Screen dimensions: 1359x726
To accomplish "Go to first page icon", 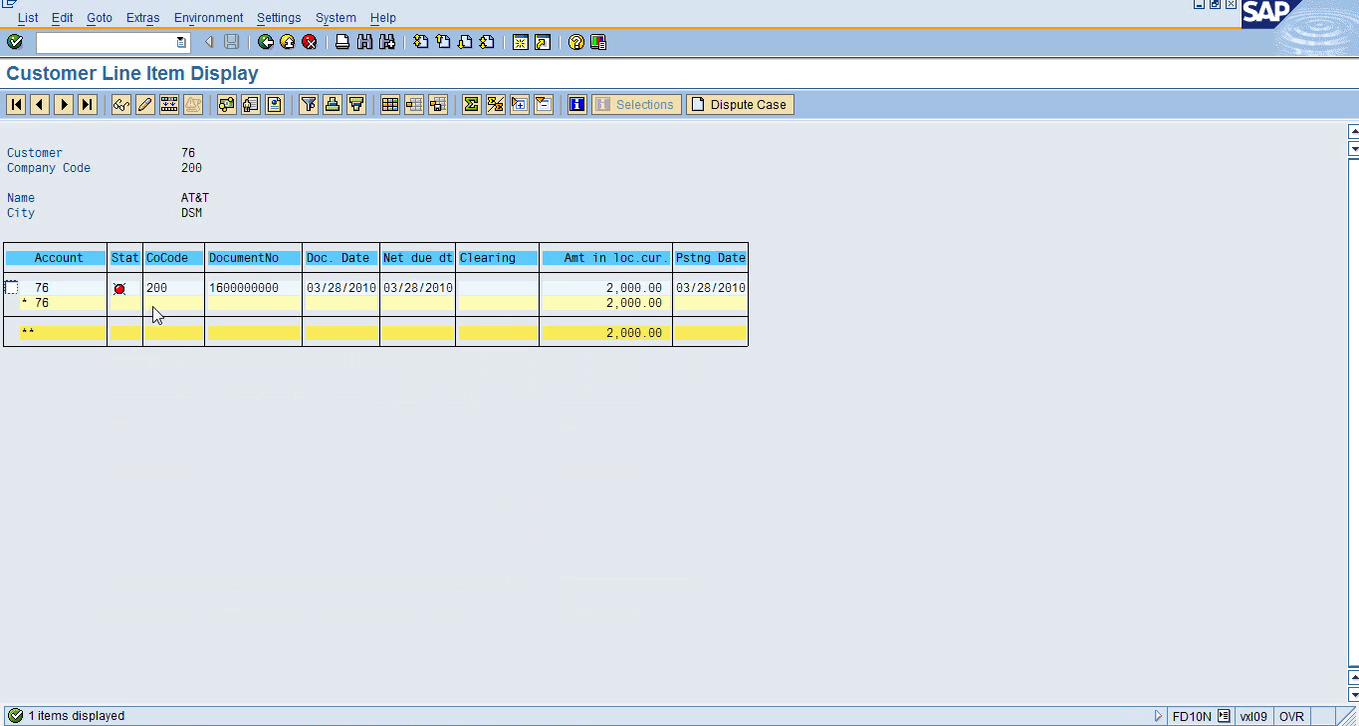I will [420, 42].
